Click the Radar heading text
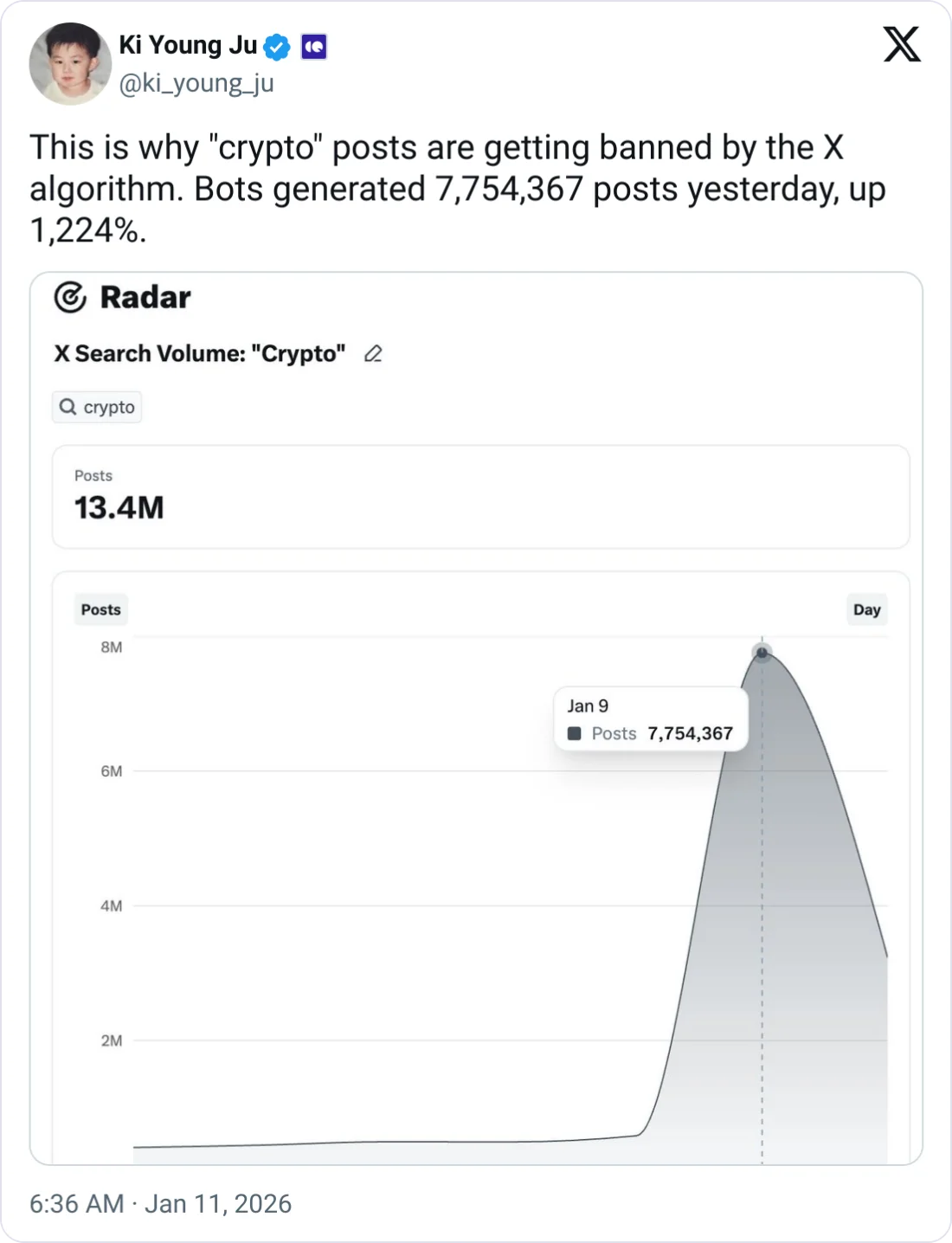Screen dimensions: 952x1243 click(x=145, y=298)
